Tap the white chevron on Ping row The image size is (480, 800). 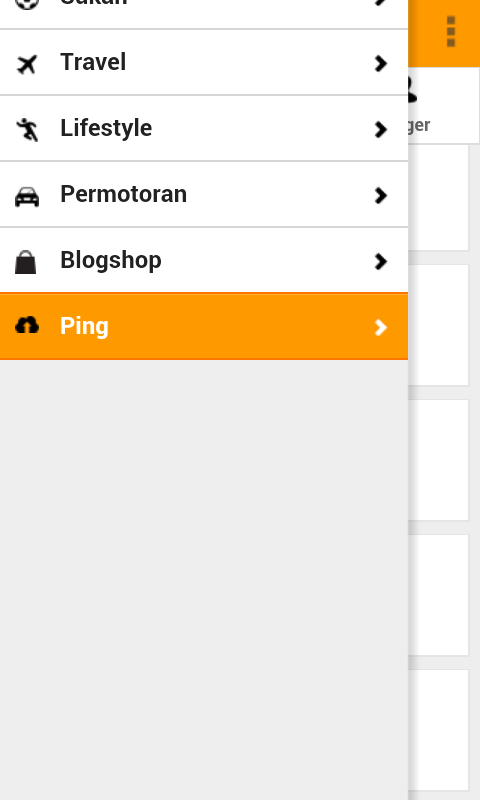[x=381, y=327]
